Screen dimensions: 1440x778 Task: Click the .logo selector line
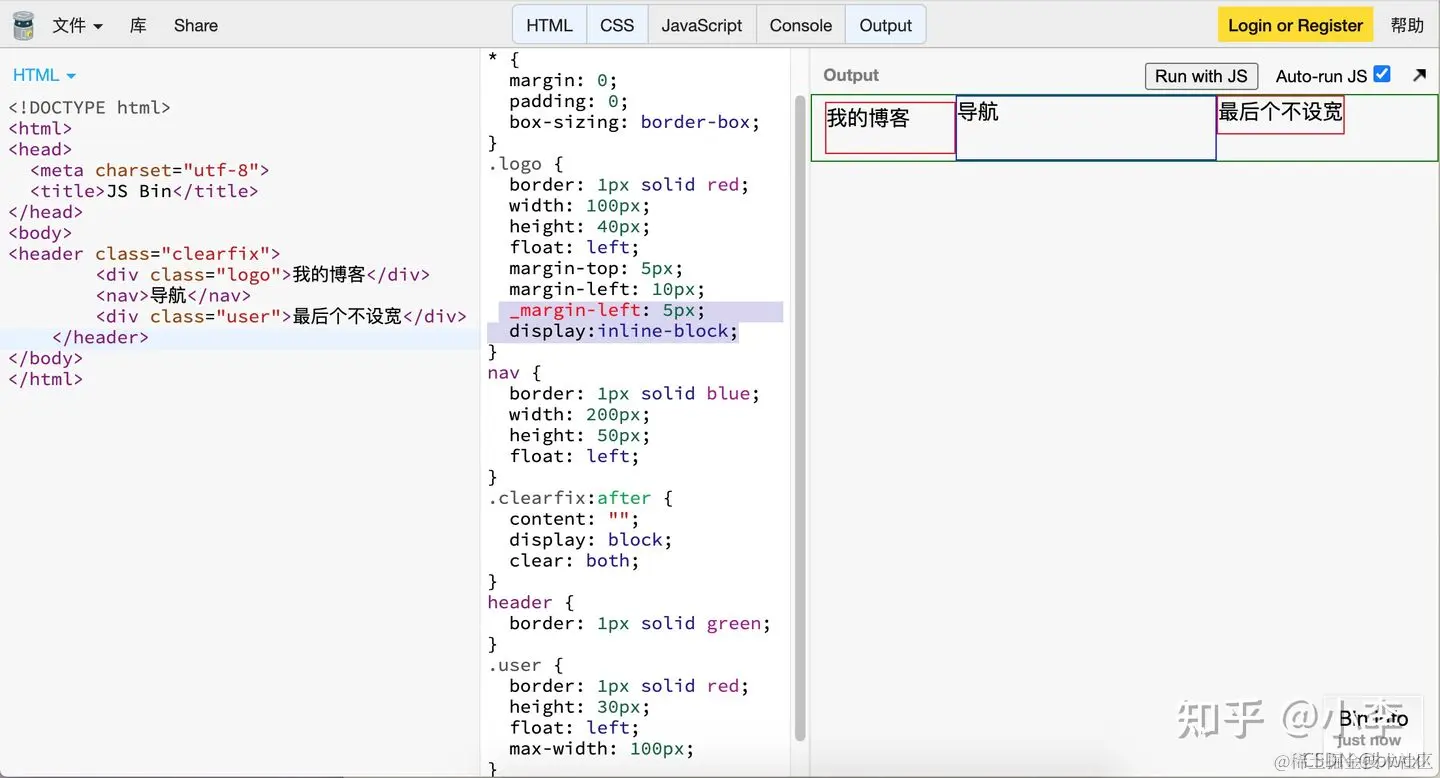526,164
